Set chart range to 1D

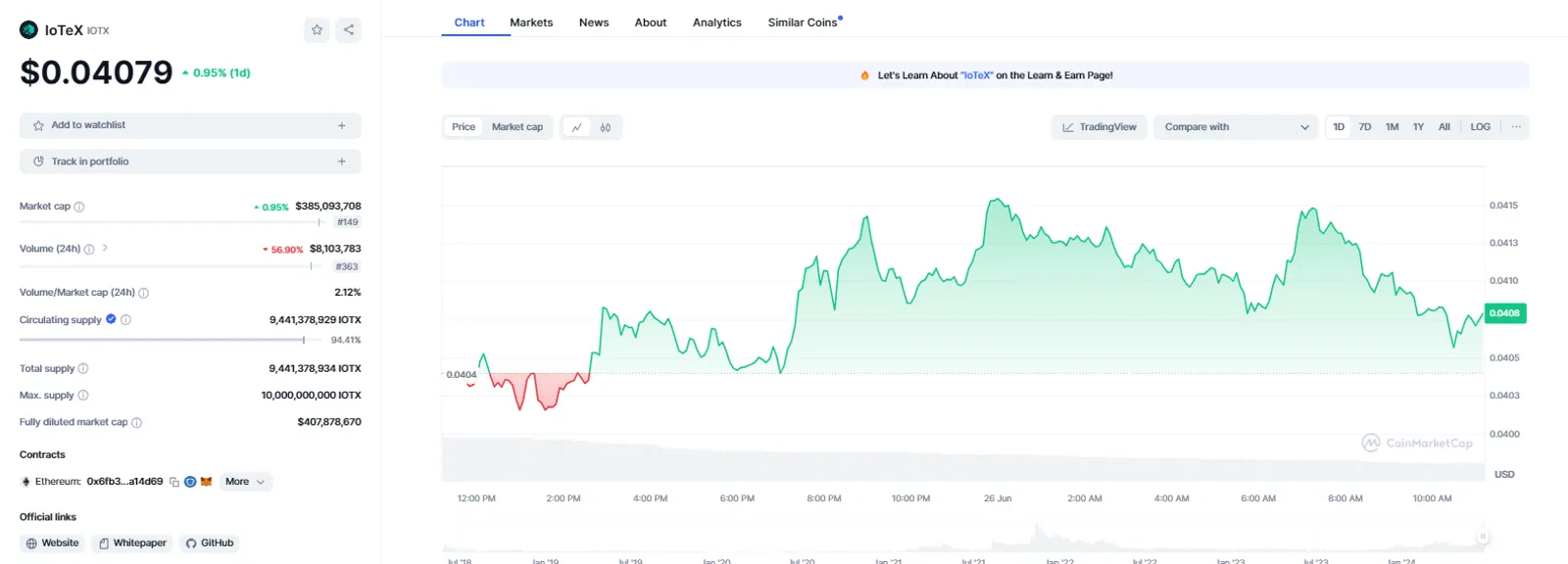click(x=1339, y=127)
